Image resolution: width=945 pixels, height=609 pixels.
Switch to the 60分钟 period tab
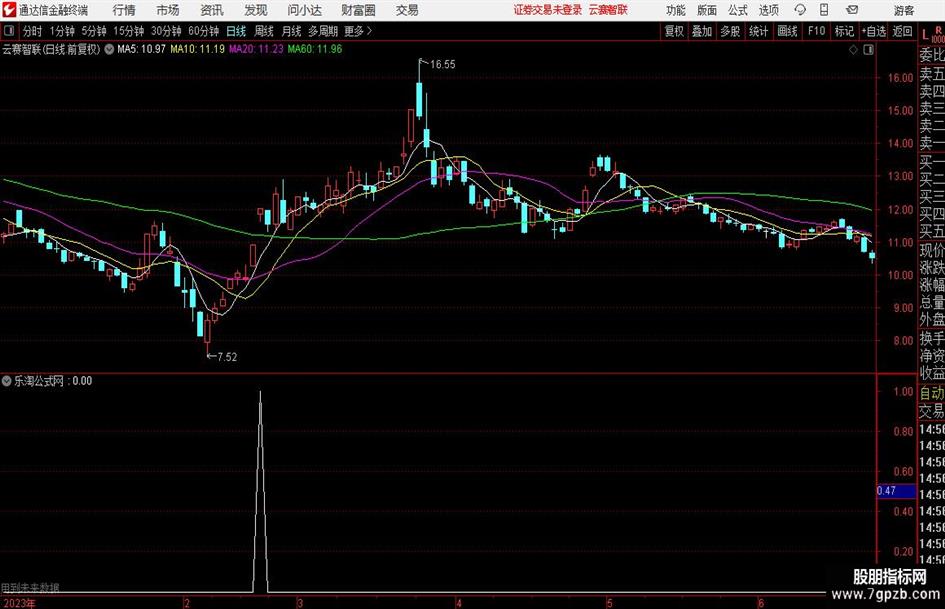[x=204, y=31]
